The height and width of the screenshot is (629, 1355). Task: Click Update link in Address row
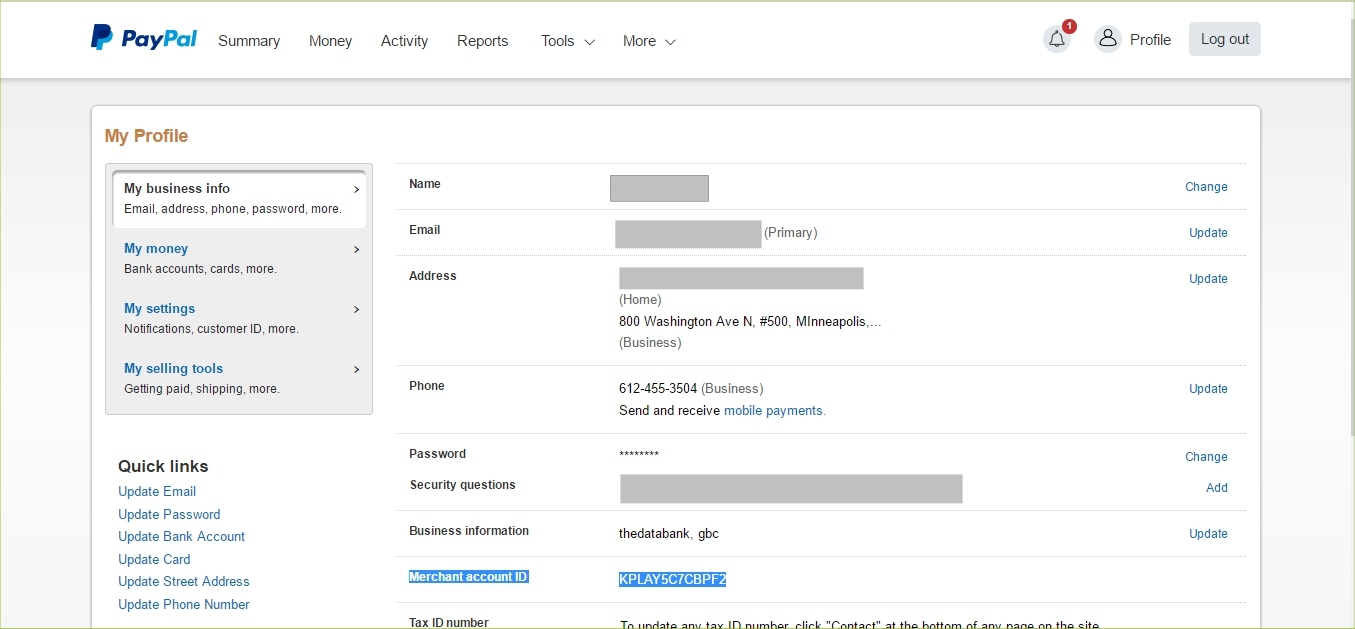(x=1208, y=279)
